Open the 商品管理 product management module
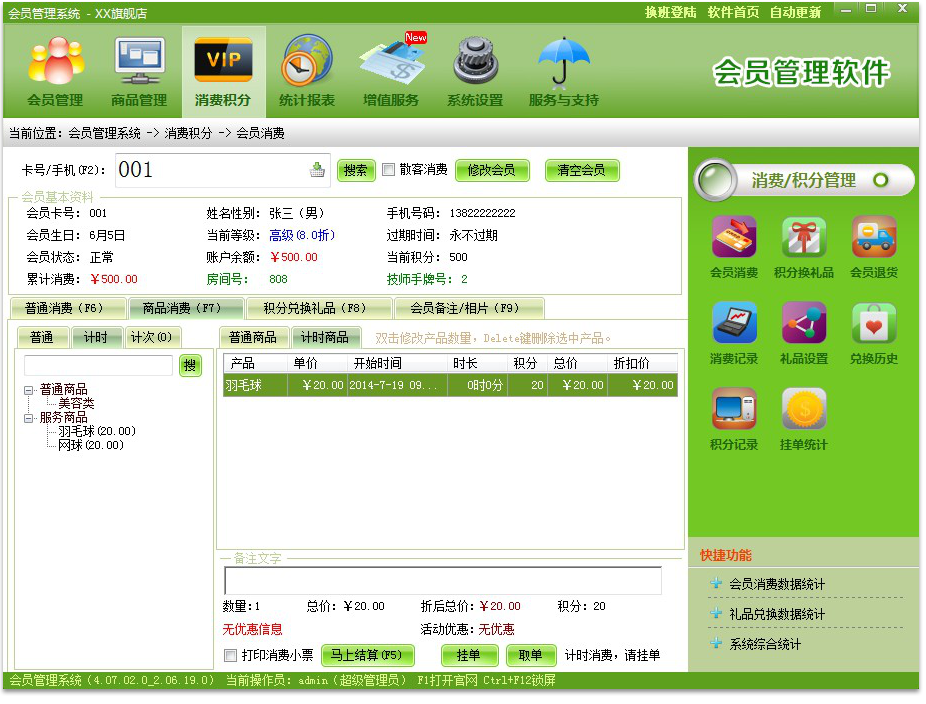This screenshot has width=926, height=704. tap(139, 70)
